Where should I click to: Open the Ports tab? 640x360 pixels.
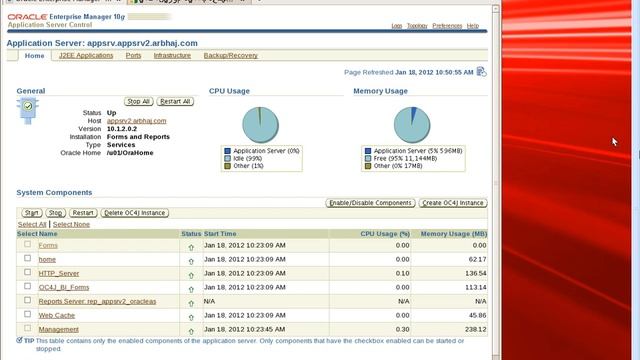133,55
